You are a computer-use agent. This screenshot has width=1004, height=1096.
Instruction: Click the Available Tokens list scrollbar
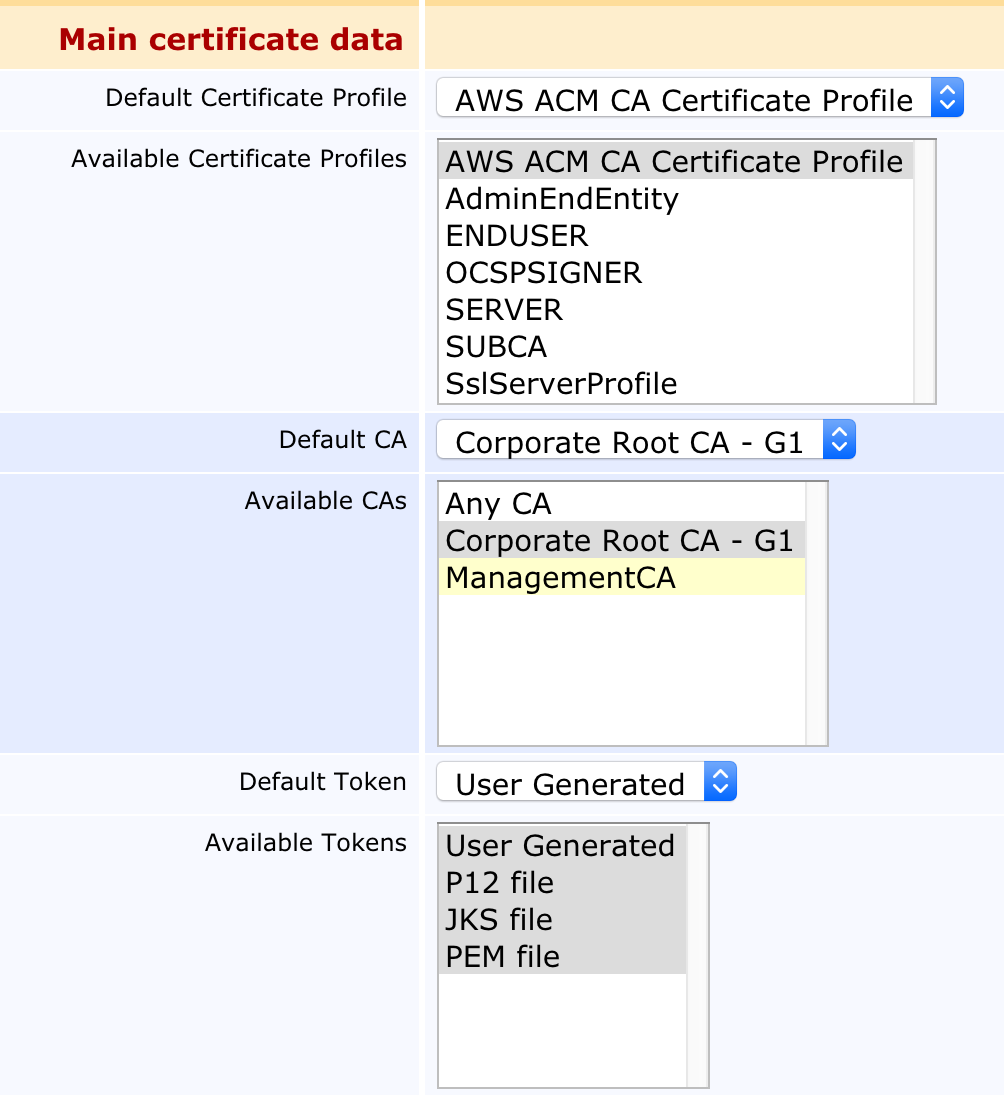(x=698, y=955)
